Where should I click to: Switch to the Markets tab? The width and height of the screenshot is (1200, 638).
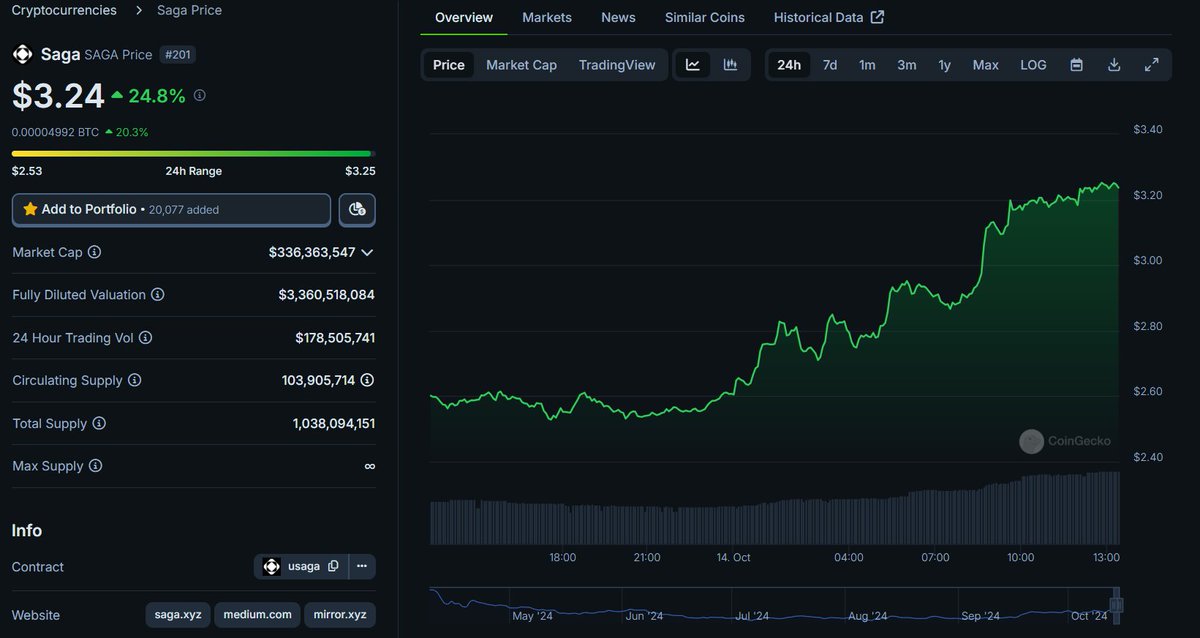click(x=547, y=17)
